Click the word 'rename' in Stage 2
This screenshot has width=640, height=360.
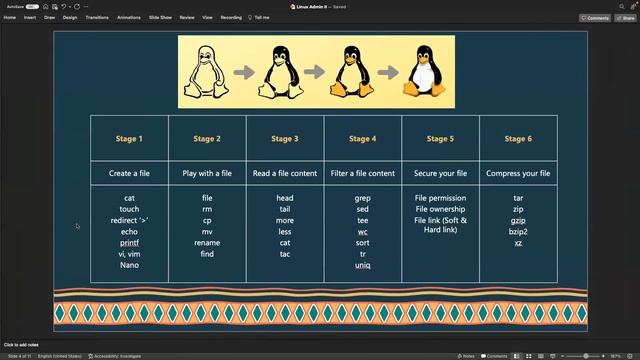[x=207, y=242]
